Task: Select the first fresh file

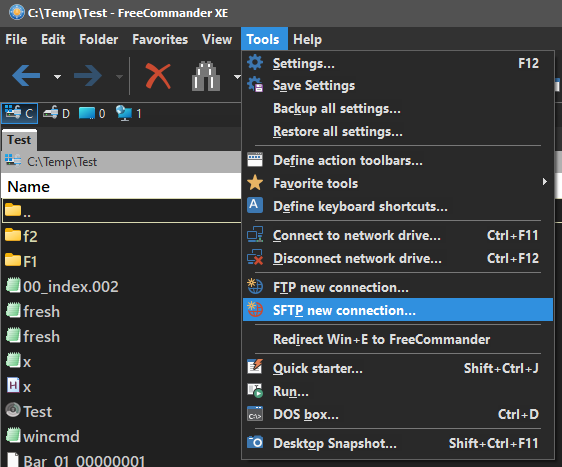Action: (x=33, y=311)
